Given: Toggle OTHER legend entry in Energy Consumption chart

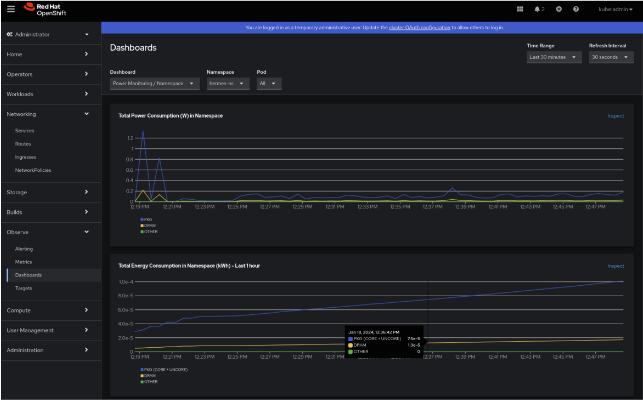Looking at the screenshot, I should [x=149, y=382].
